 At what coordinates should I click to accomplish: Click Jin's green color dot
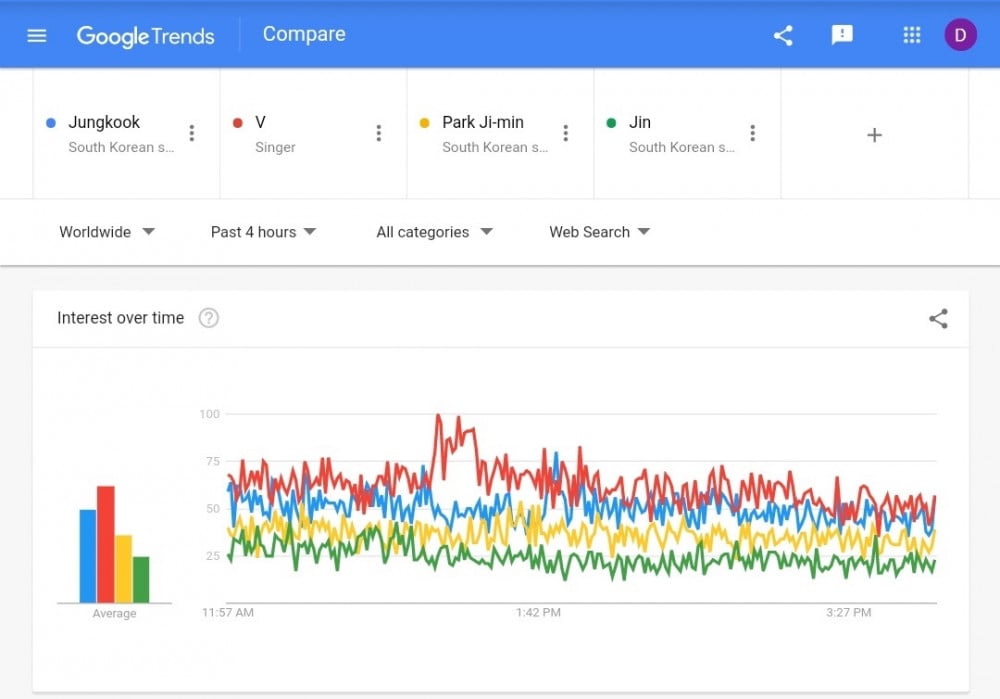coord(612,123)
